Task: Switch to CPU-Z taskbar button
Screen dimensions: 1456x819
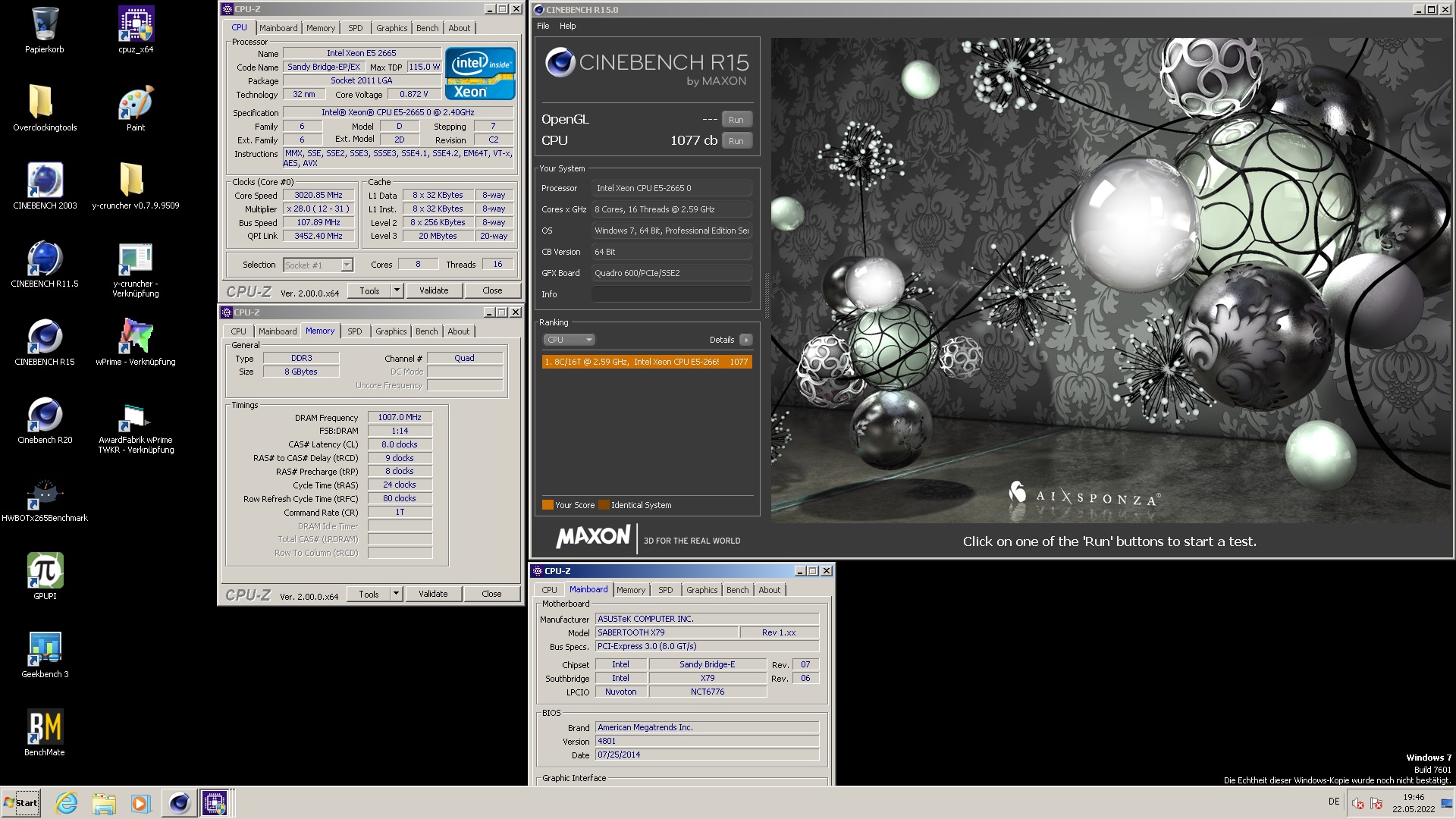Action: point(215,803)
